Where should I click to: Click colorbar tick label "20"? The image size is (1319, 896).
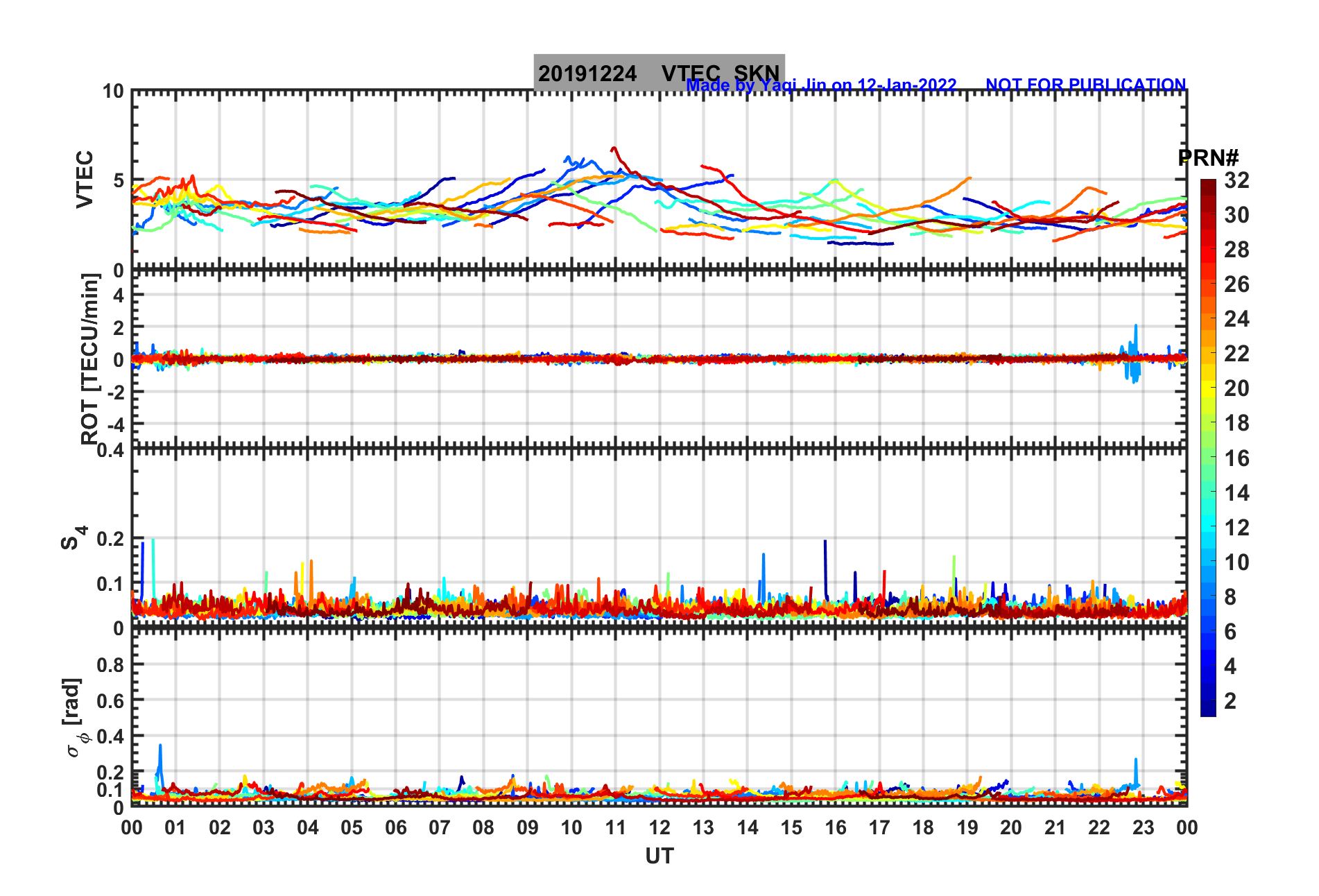click(1236, 388)
